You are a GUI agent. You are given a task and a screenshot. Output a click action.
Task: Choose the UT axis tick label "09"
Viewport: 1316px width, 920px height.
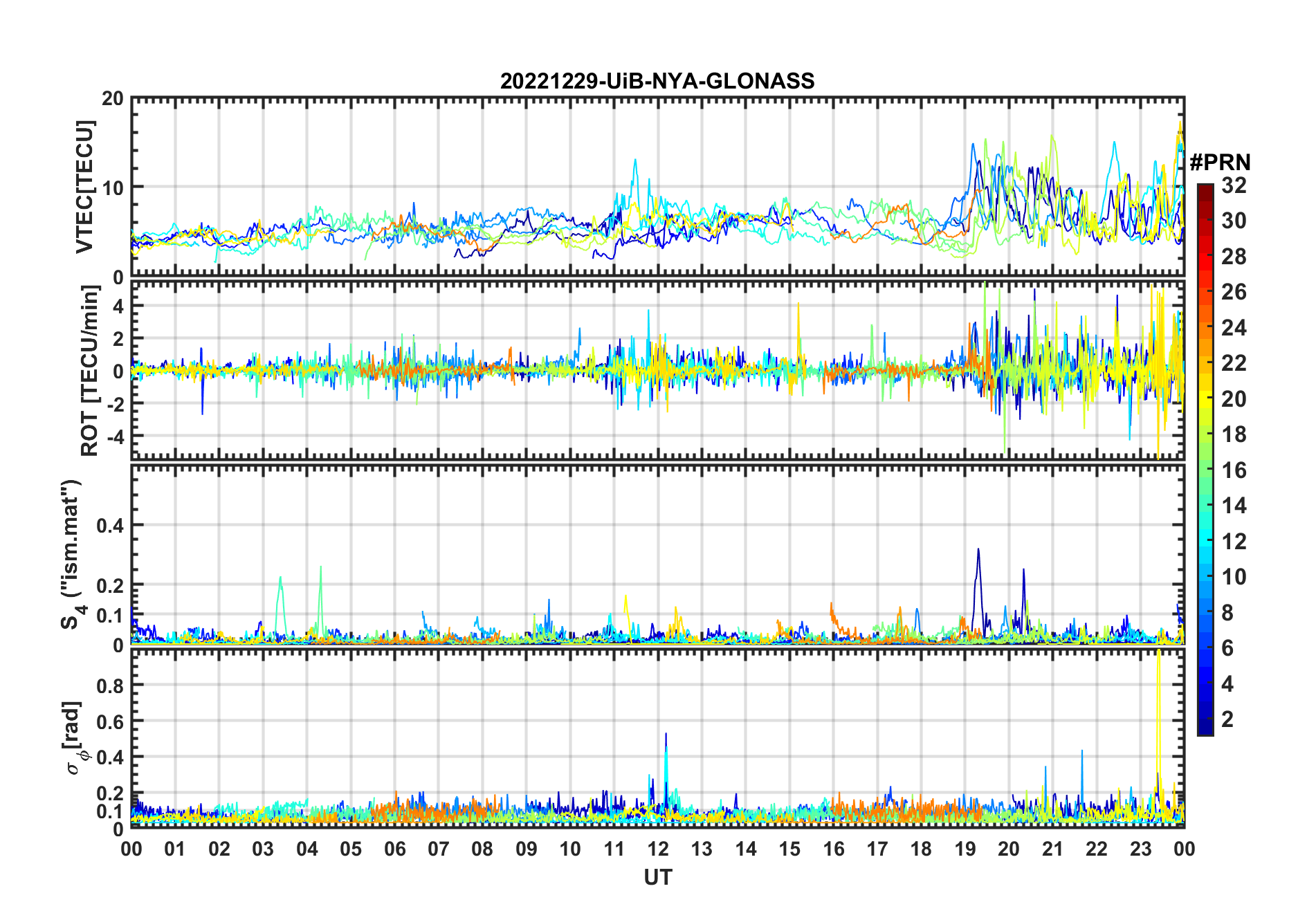(527, 849)
